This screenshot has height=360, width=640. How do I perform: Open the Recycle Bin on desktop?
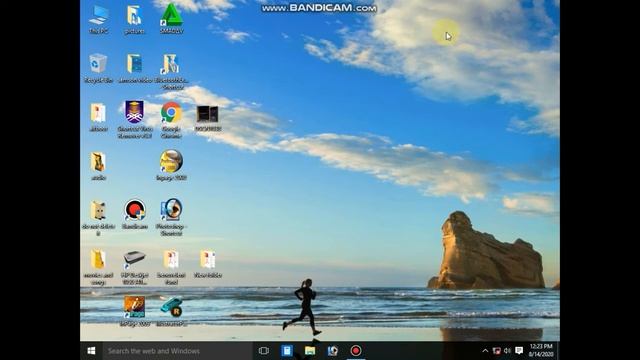click(98, 69)
